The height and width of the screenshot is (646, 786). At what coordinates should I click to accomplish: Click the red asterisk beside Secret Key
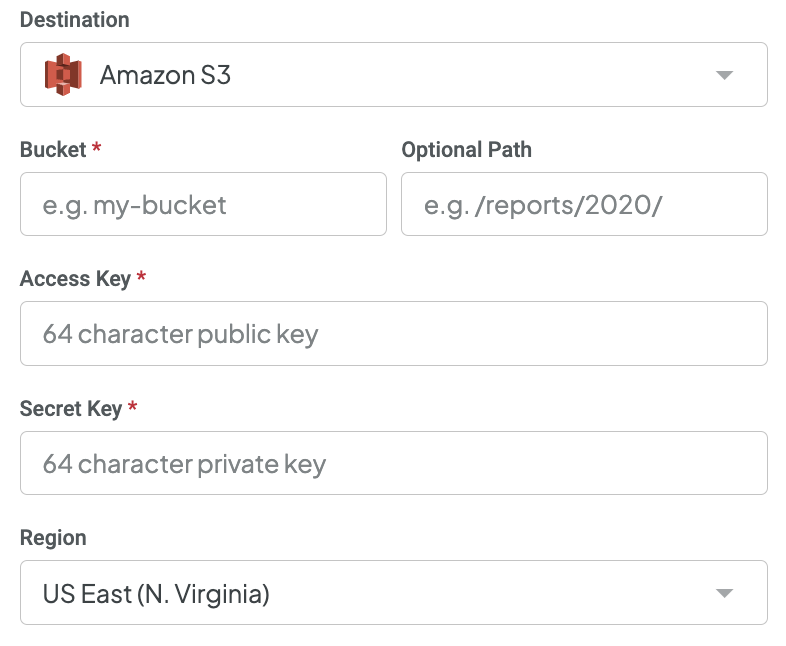[132, 405]
